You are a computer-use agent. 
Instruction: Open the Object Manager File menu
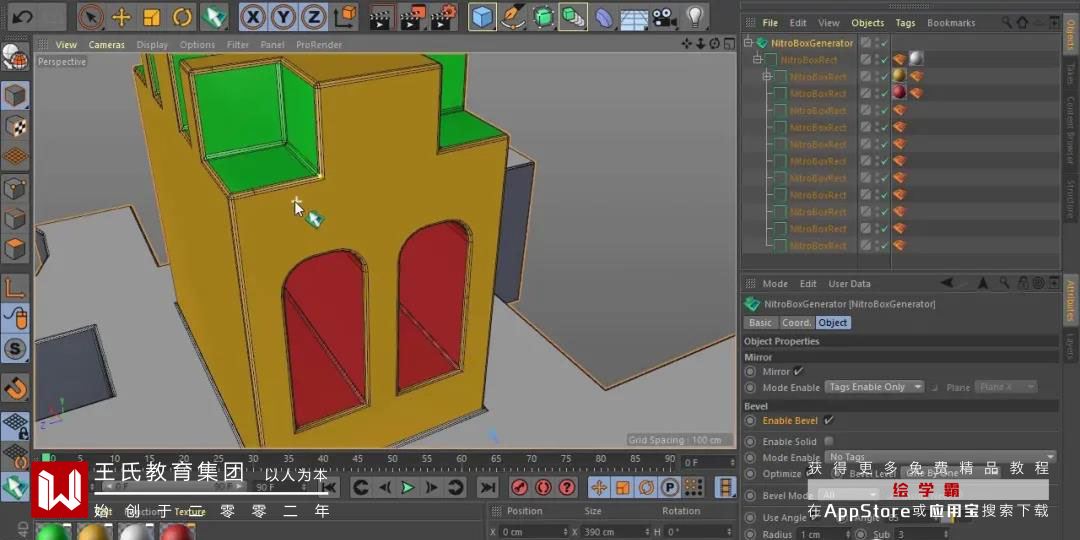click(x=770, y=23)
